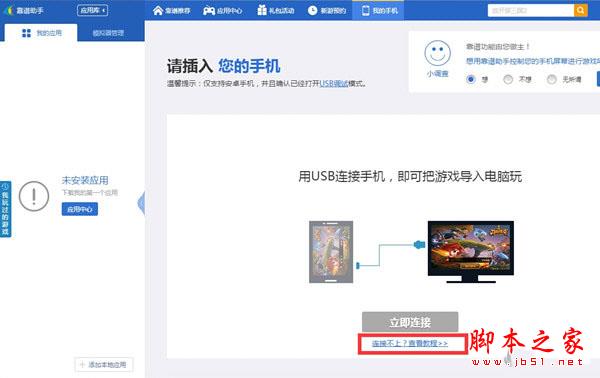Select the 不想 radio option
Viewport: 600px width, 378px height.
coord(508,79)
